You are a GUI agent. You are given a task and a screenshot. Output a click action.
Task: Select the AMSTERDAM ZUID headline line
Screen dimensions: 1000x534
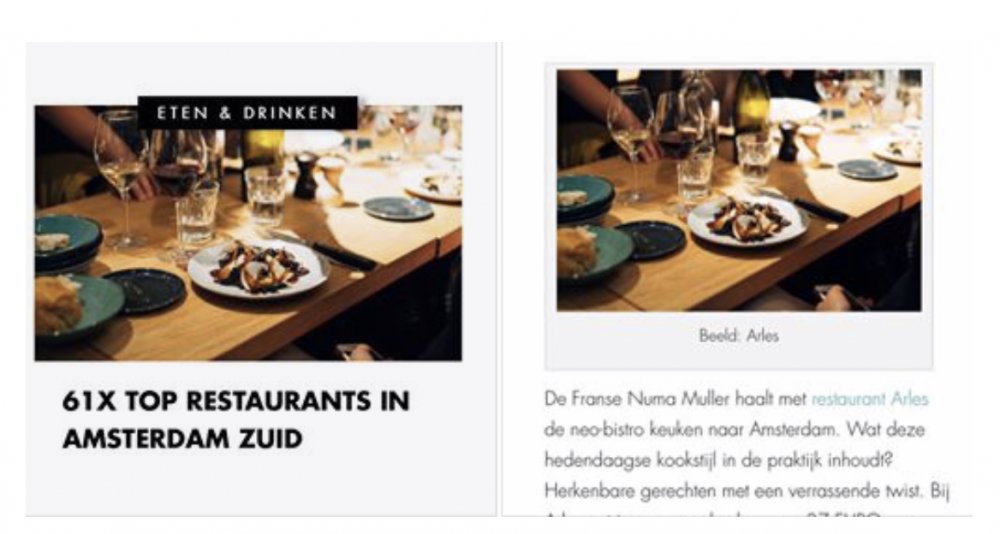182,439
